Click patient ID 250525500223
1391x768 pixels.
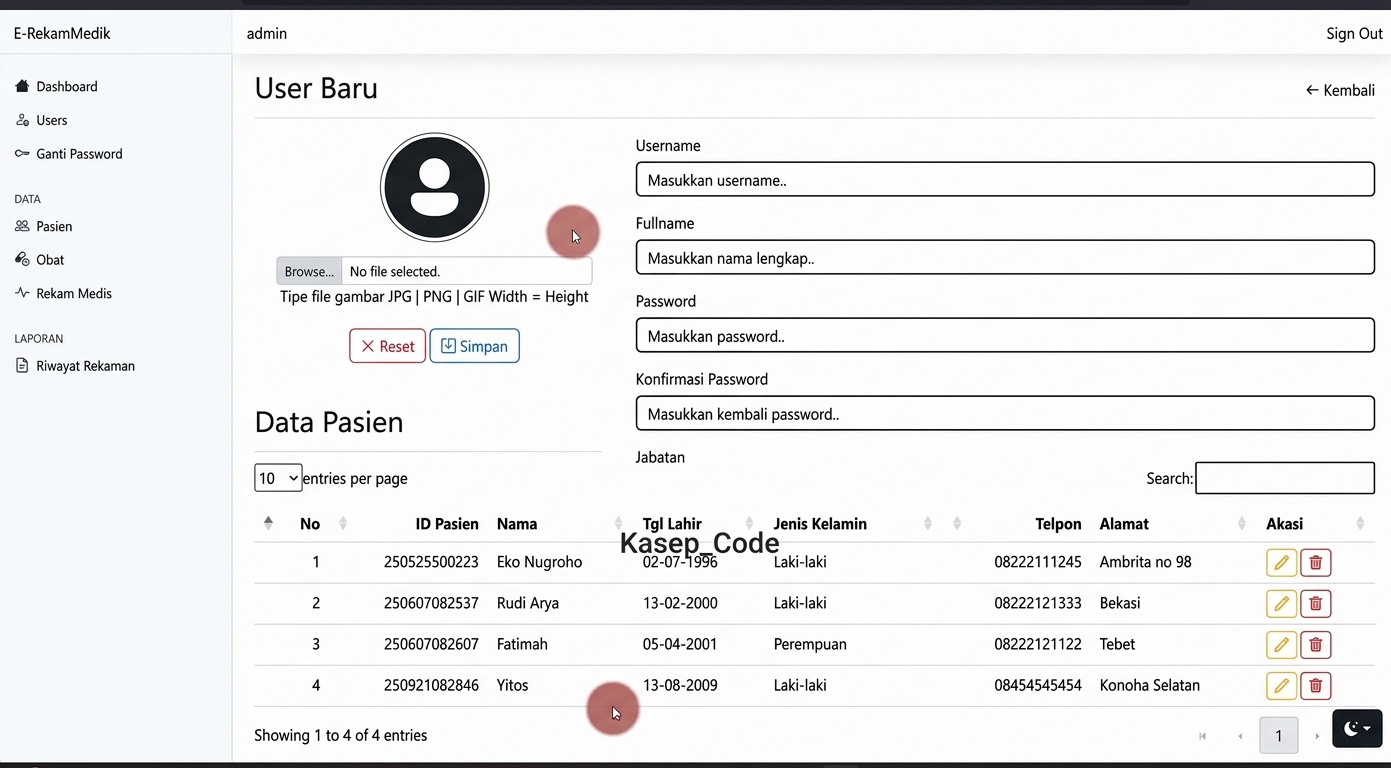[x=431, y=562]
